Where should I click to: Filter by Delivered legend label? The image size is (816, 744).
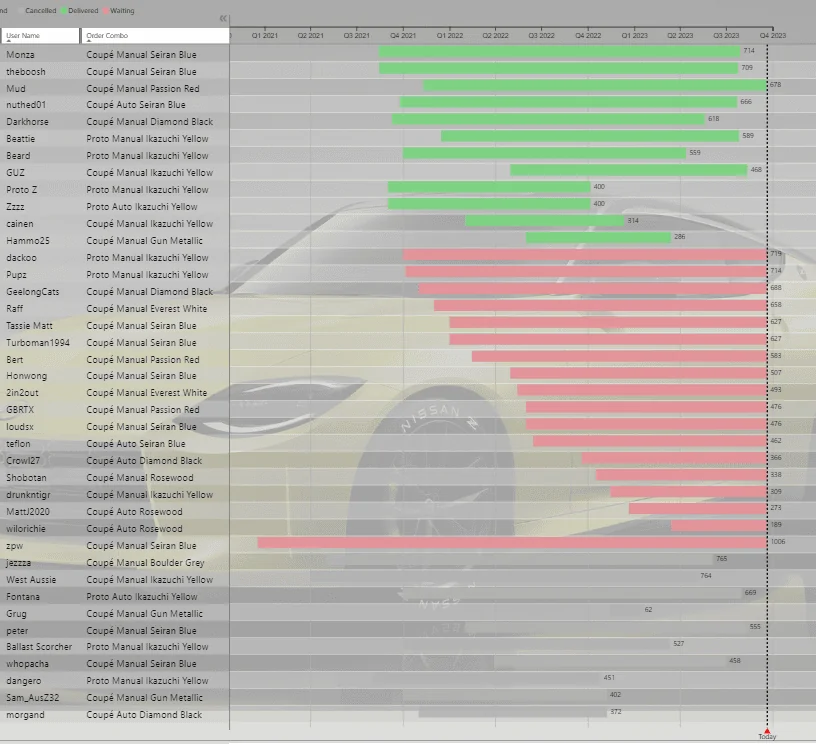[83, 11]
